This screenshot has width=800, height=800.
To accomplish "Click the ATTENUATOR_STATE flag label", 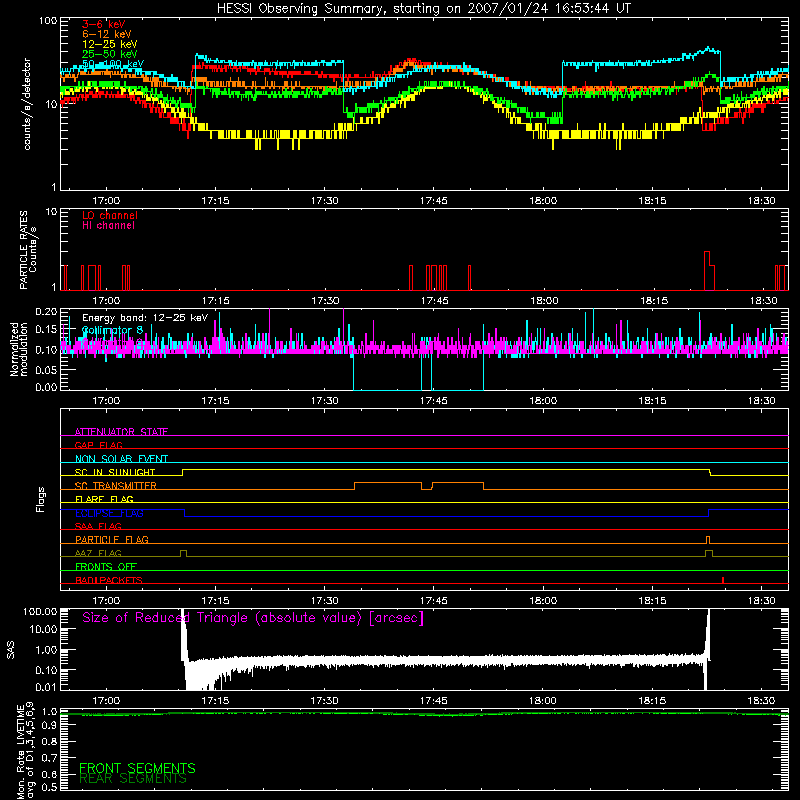I will [x=121, y=432].
